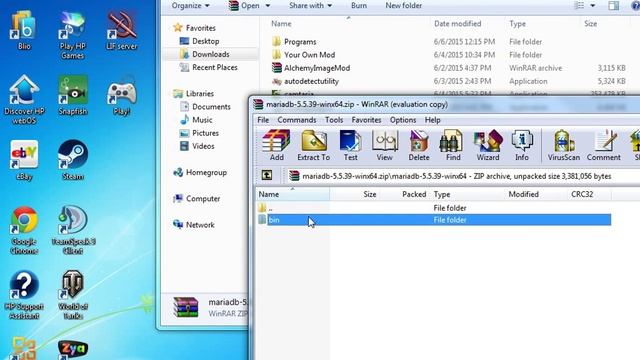This screenshot has width=640, height=360.
Task: Select the '..' parent folder row
Action: tap(434, 208)
